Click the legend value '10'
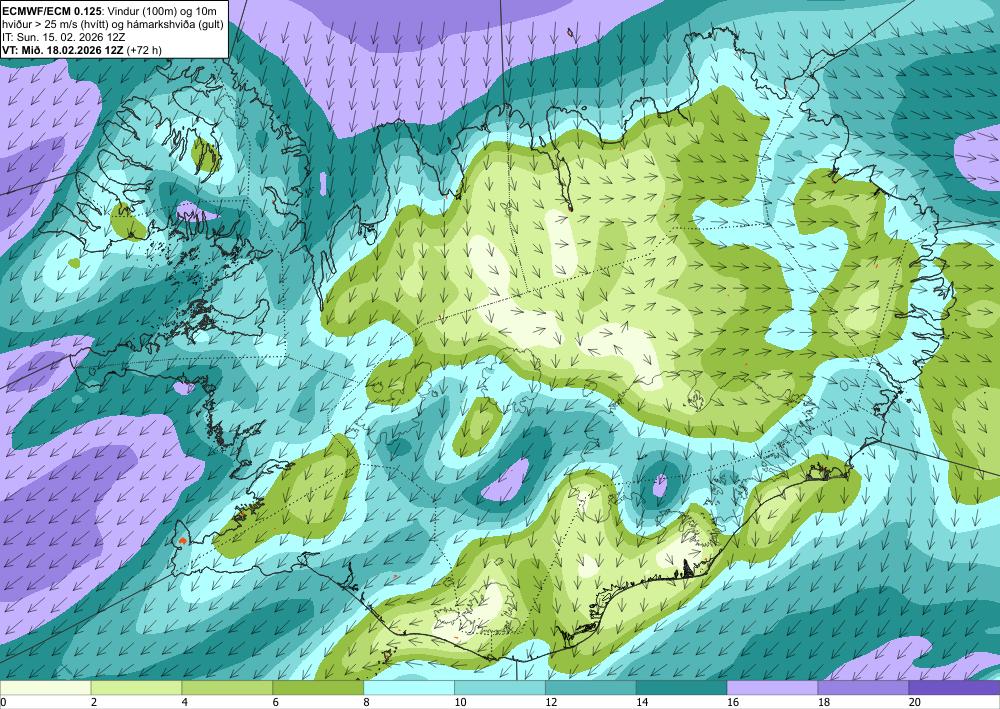1000x709 pixels. 460,702
